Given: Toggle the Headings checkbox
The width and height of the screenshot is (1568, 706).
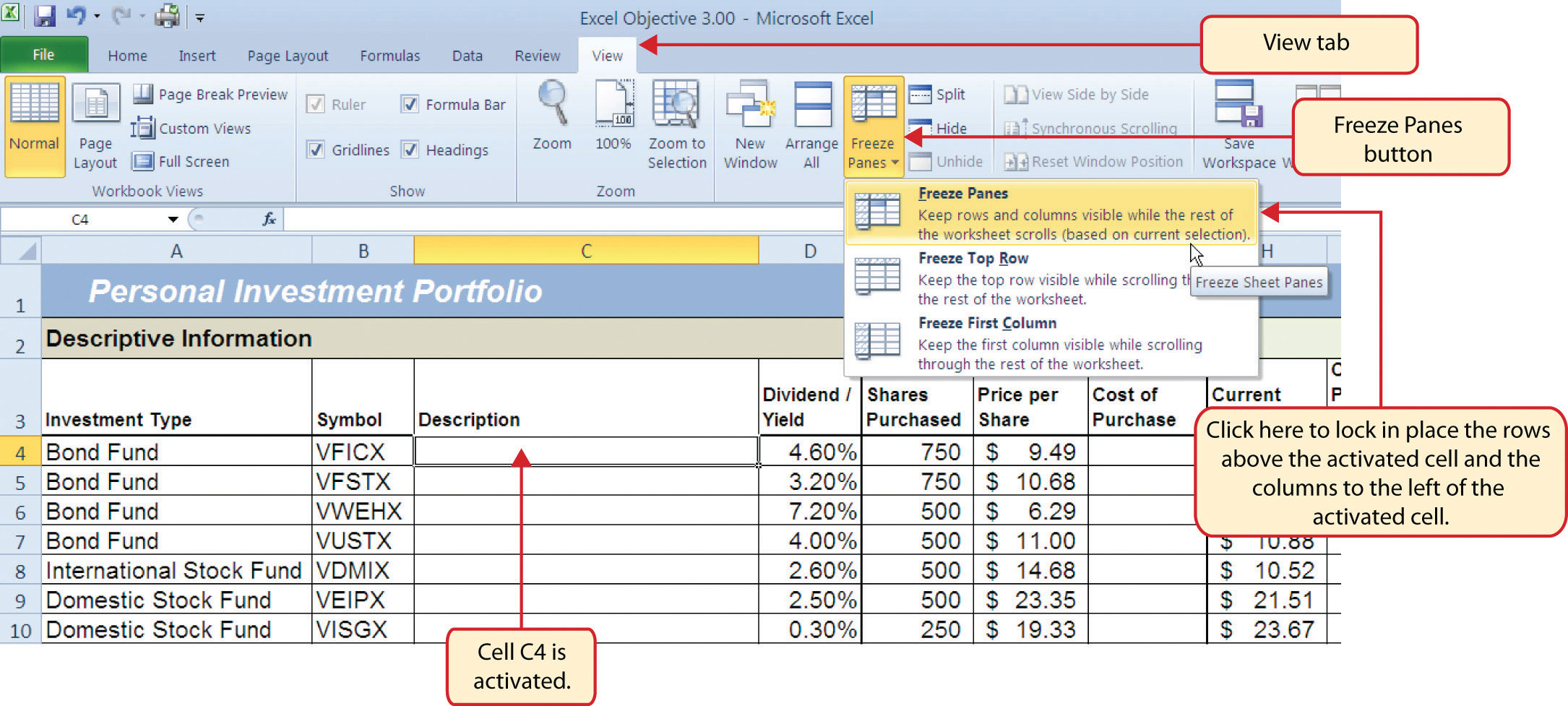Looking at the screenshot, I should click(x=410, y=150).
